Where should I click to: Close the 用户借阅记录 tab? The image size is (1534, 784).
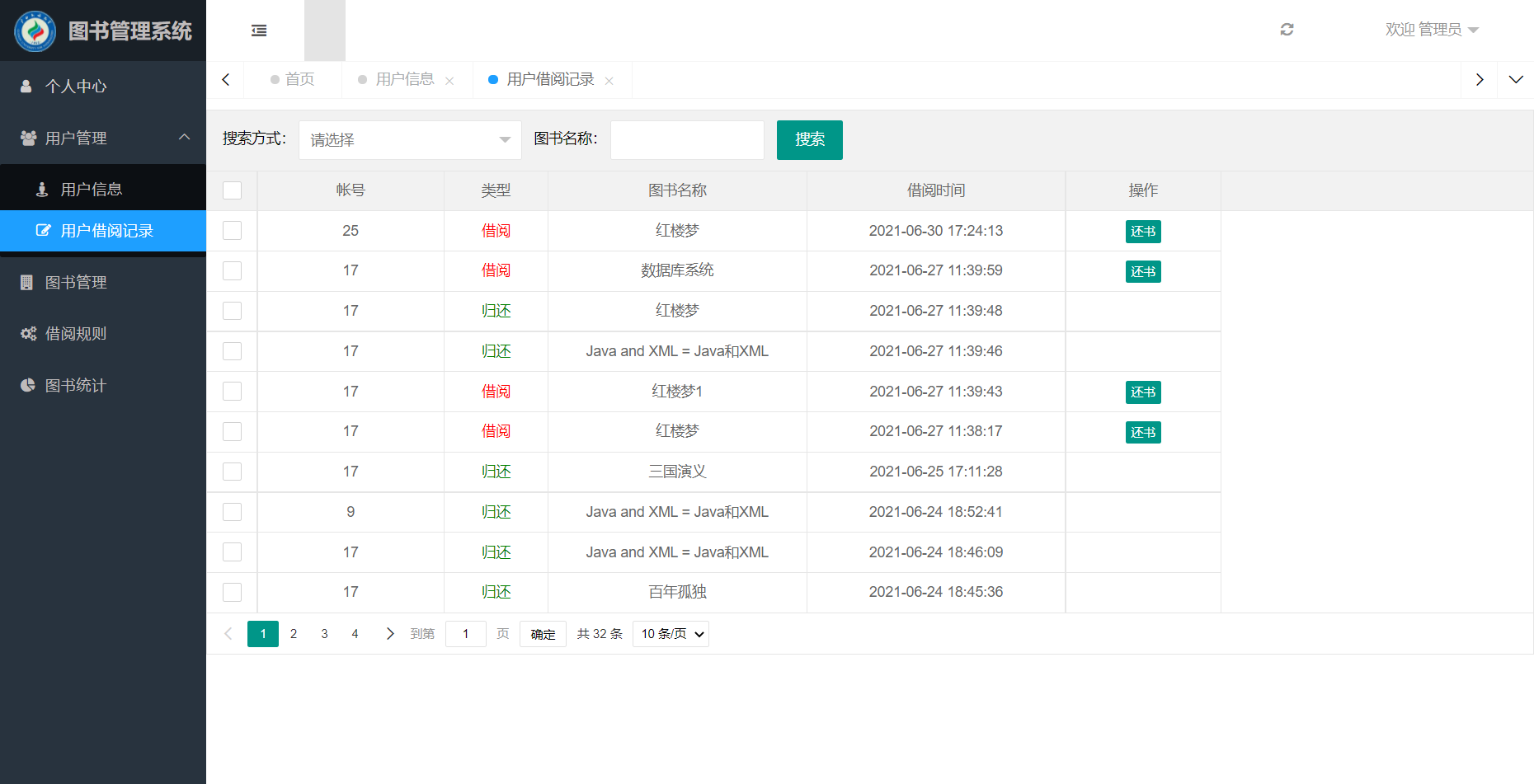(609, 81)
